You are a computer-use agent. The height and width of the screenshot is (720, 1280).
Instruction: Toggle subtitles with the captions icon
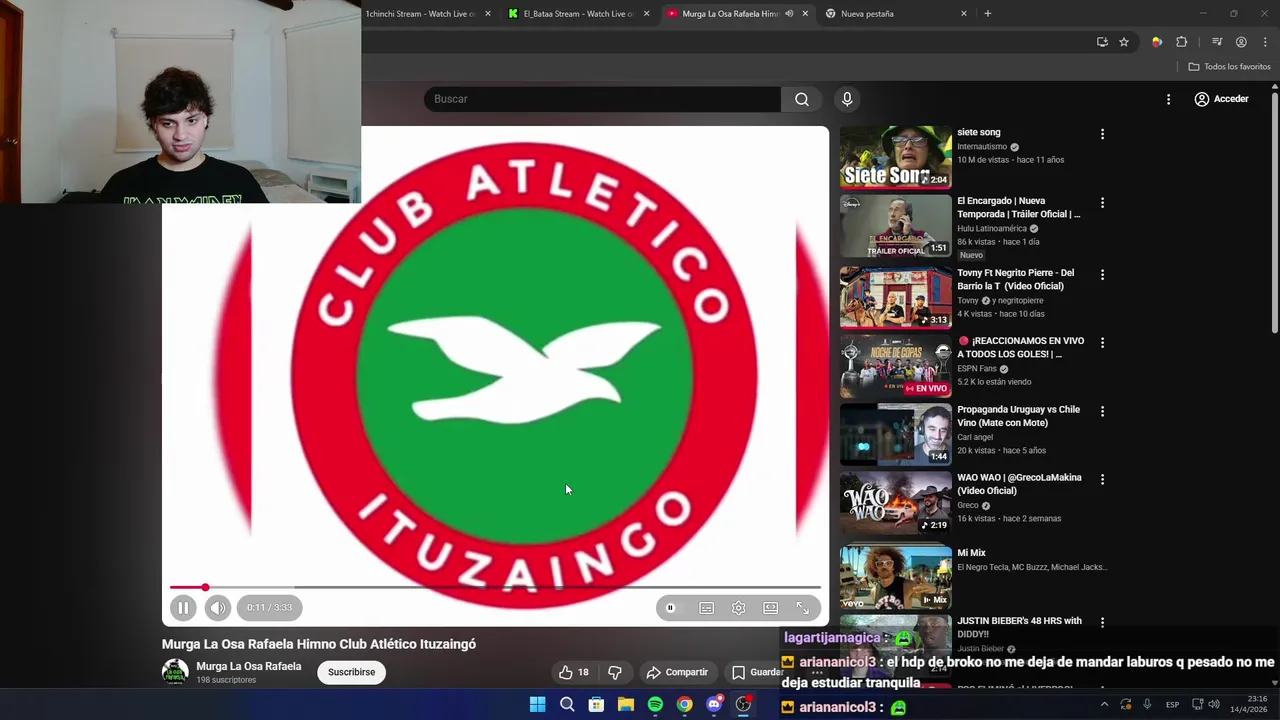point(706,608)
